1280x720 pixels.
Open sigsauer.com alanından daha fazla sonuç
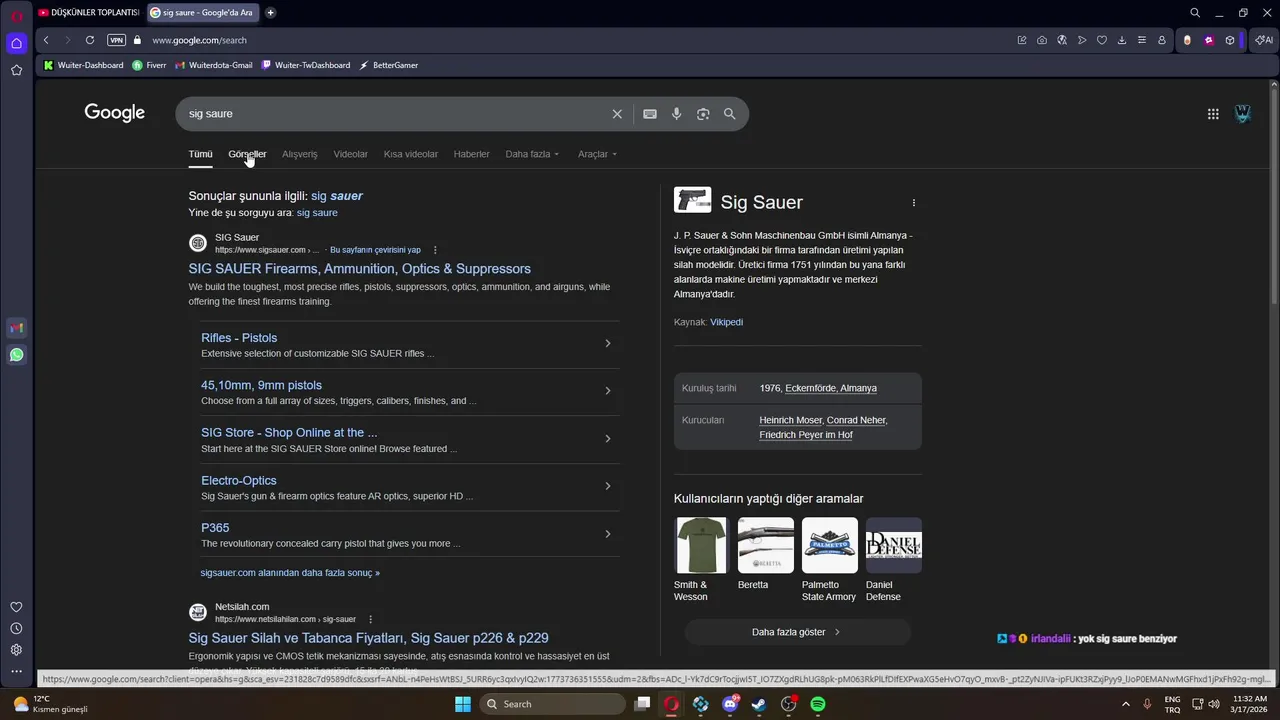click(x=290, y=573)
